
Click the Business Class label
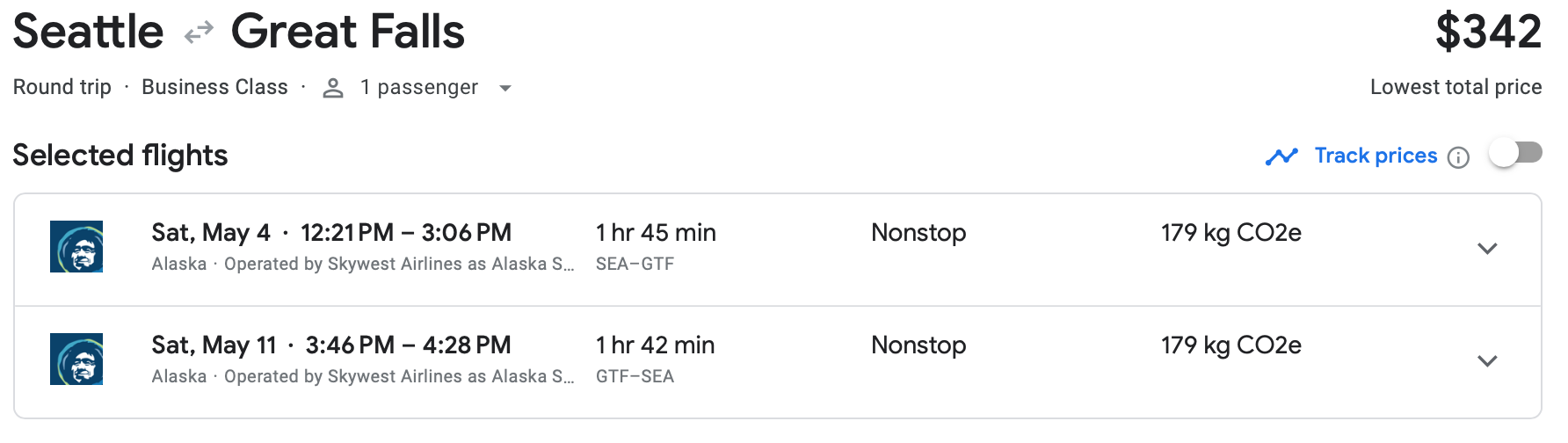tap(214, 87)
